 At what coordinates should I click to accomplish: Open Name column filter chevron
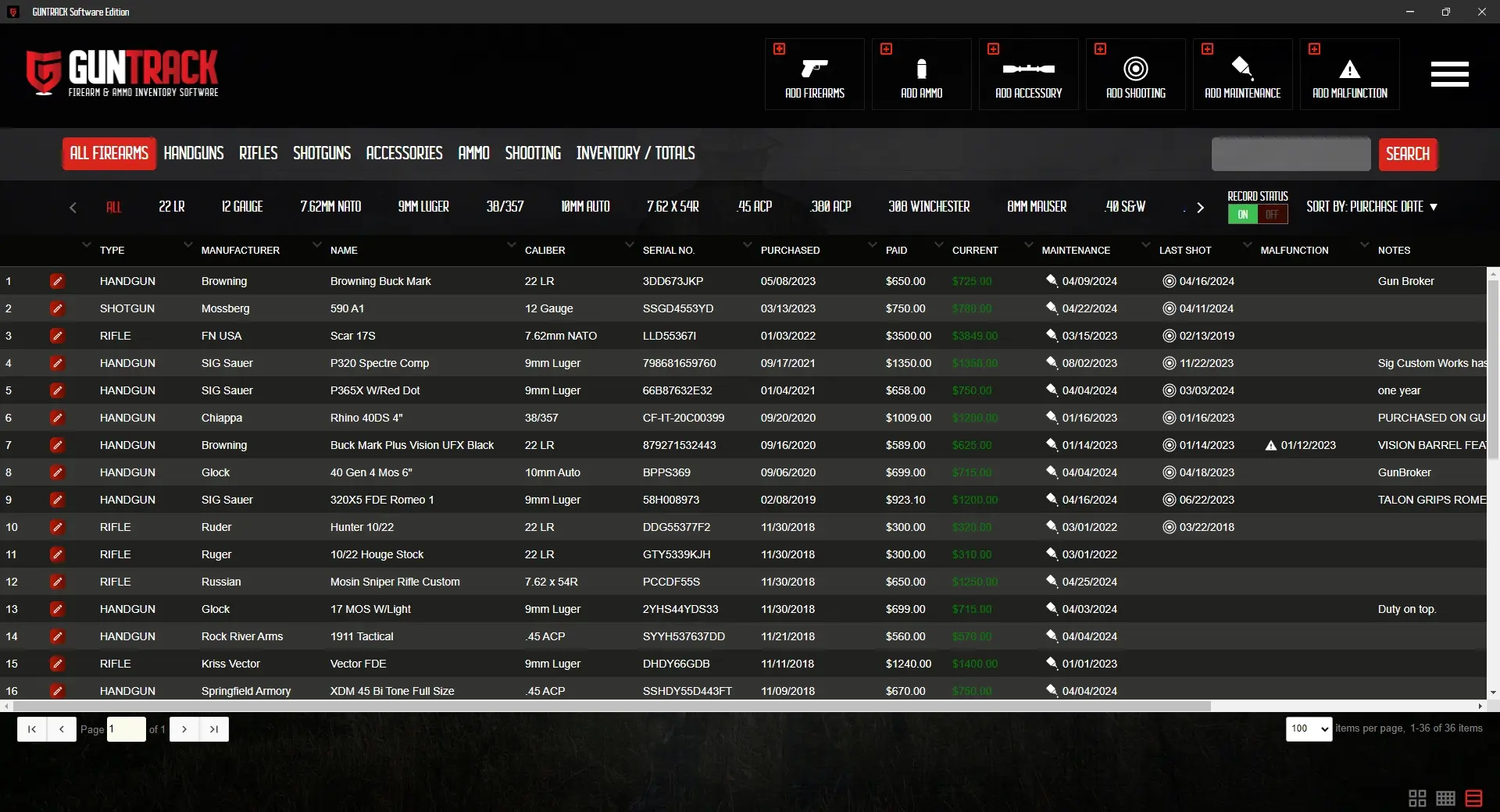(316, 245)
